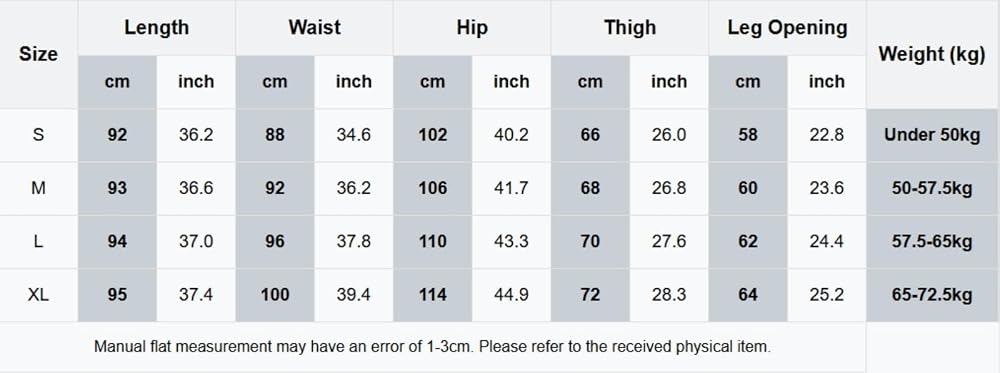Image resolution: width=1000 pixels, height=373 pixels.
Task: Click the Weight (kg) header cell
Action: coord(932,54)
